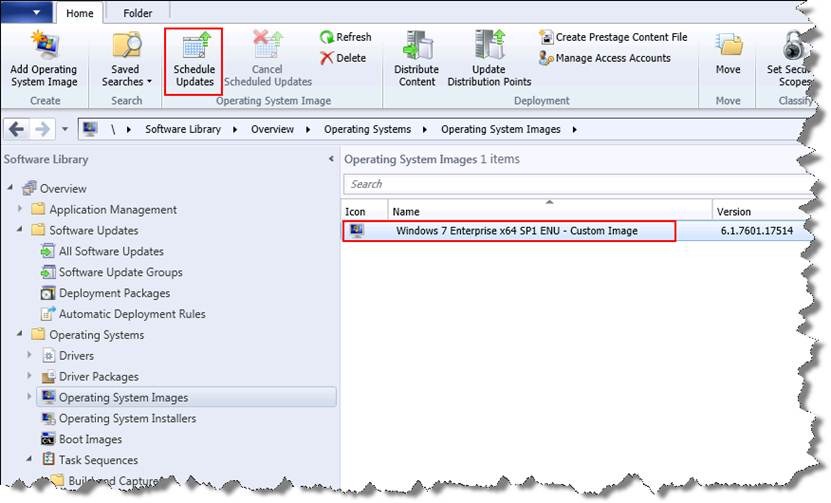Screen dimensions: 831x503
Task: Click the image icon in the Windows 7 row
Action: pos(356,230)
